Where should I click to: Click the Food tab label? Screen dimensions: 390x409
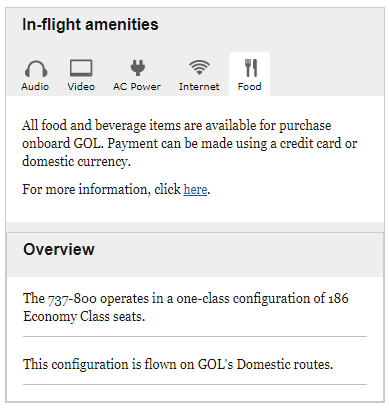click(x=249, y=87)
